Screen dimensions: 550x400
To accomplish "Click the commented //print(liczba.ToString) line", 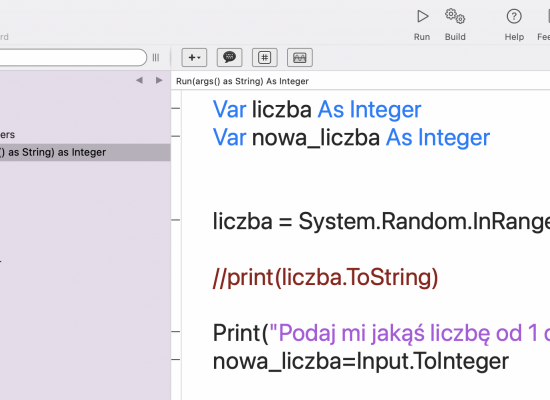I will tap(326, 278).
